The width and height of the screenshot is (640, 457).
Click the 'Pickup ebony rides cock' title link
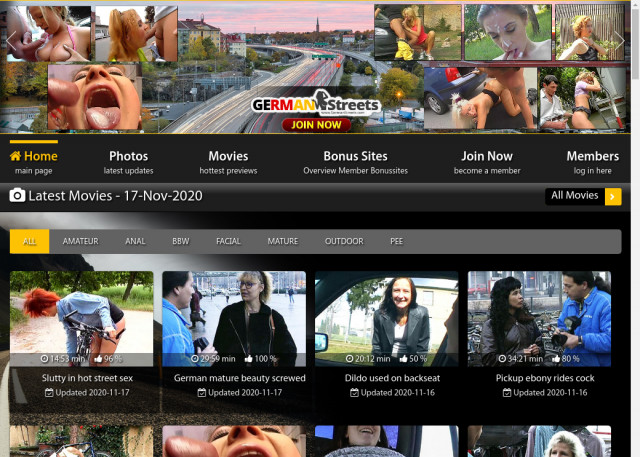(545, 378)
